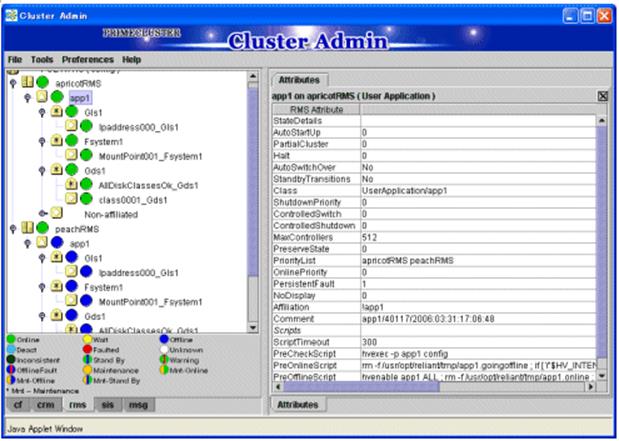Image resolution: width=619 pixels, height=441 pixels.
Task: Click attributes table scroll right arrow
Action: click(x=591, y=387)
